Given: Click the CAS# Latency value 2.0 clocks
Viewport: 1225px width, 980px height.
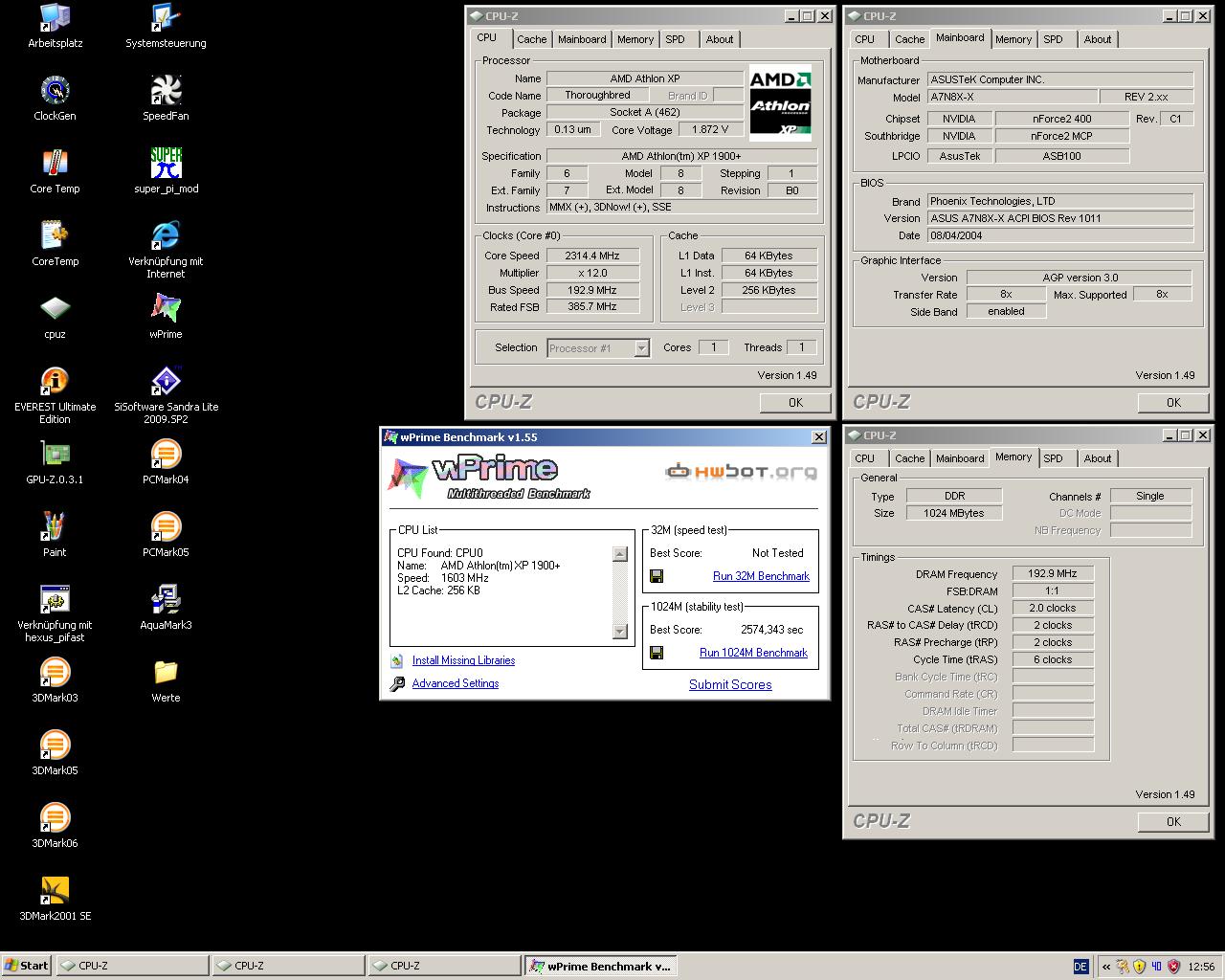Looking at the screenshot, I should (x=1053, y=608).
